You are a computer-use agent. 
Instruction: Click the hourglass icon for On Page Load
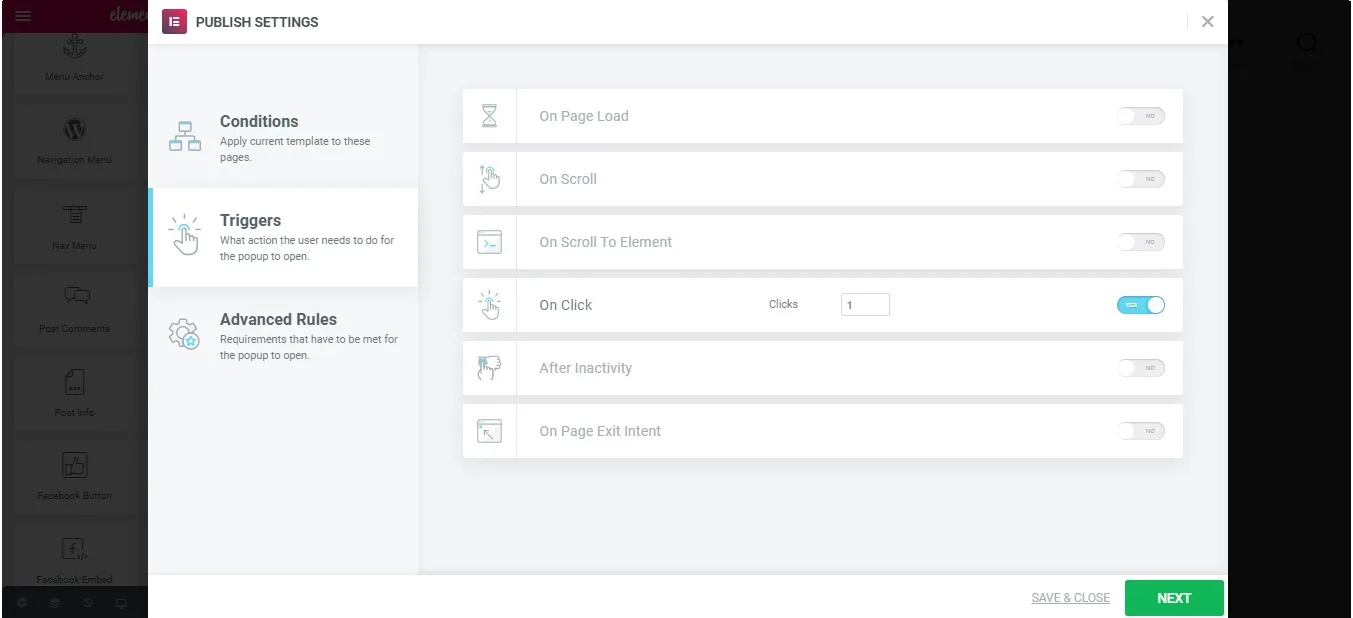(489, 116)
